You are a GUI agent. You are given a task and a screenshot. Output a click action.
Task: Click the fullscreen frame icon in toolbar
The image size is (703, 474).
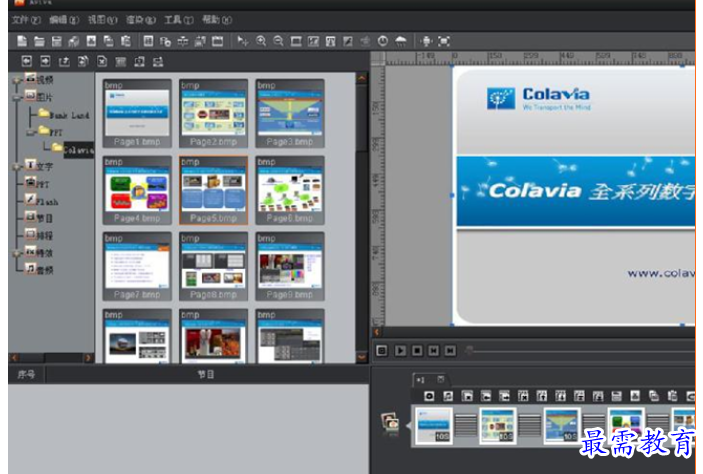coord(443,41)
